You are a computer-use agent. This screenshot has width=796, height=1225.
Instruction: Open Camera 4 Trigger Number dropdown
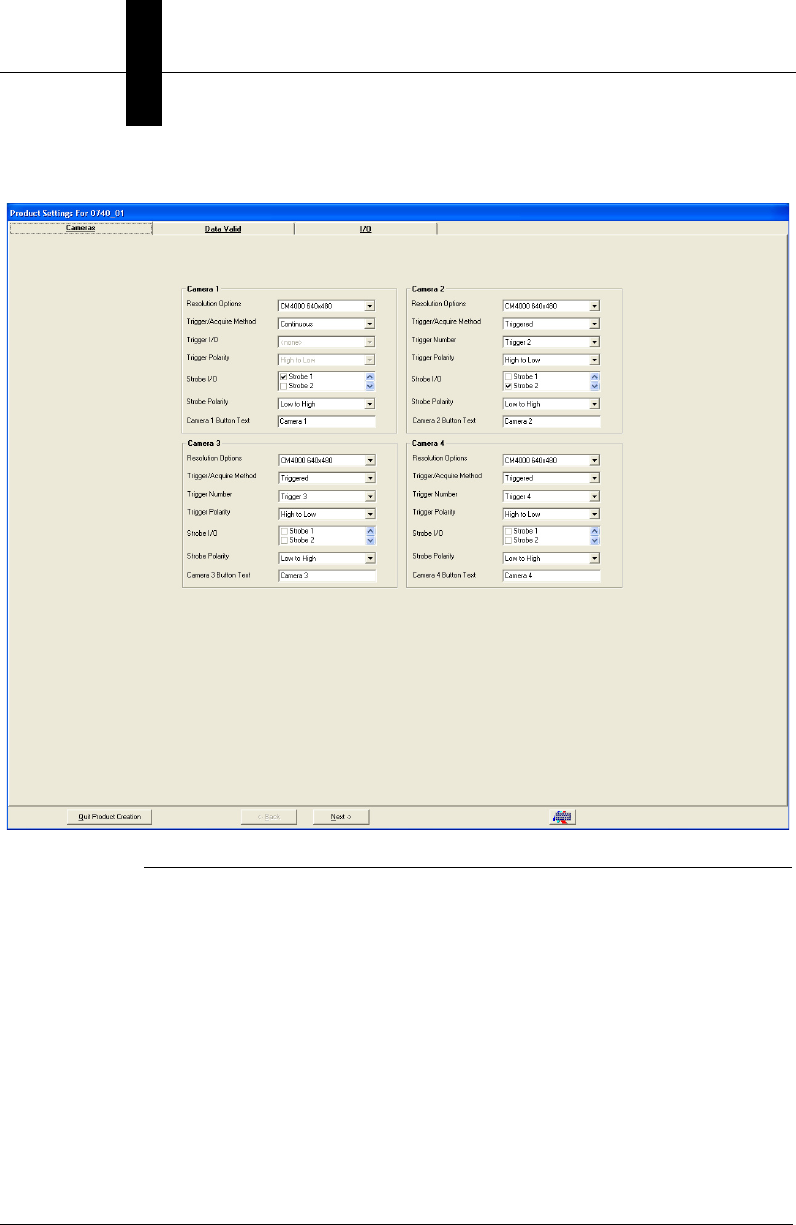tap(594, 496)
